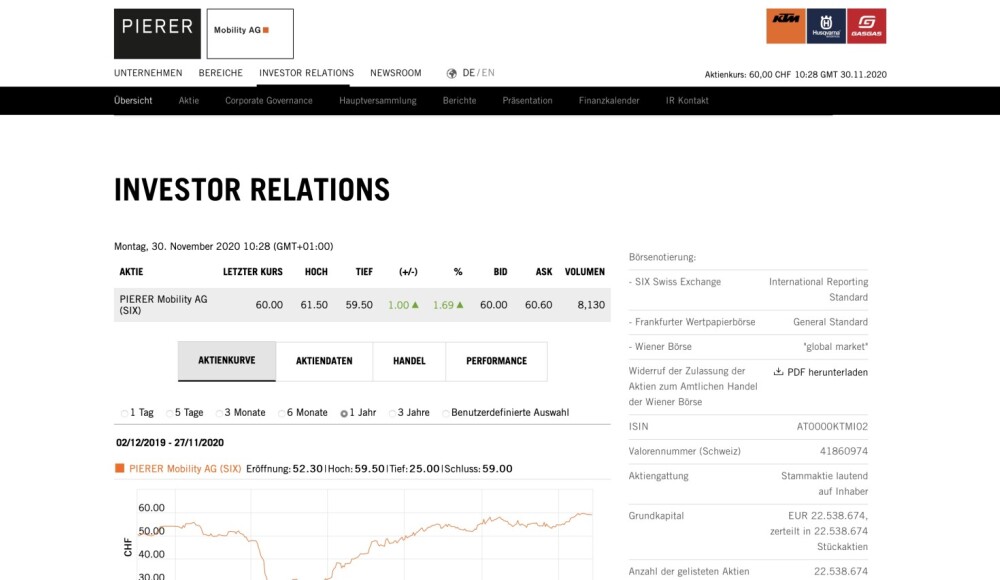Open the Newsroom menu item
This screenshot has height=580, width=1000.
pos(396,73)
